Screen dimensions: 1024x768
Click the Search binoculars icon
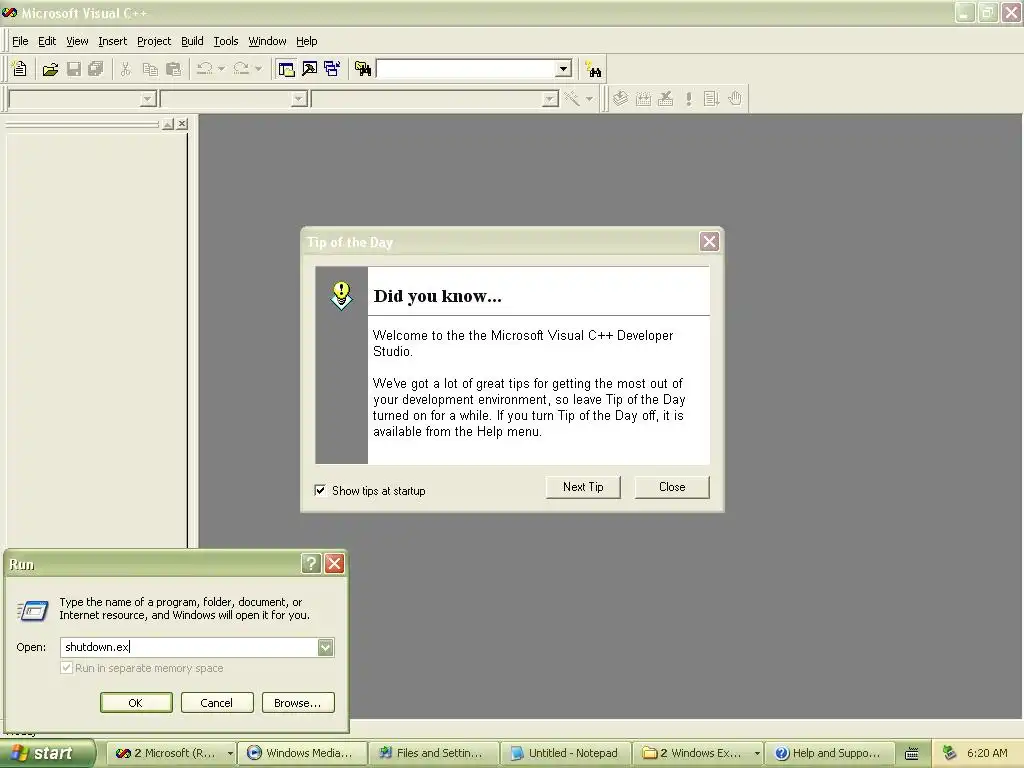coord(593,69)
